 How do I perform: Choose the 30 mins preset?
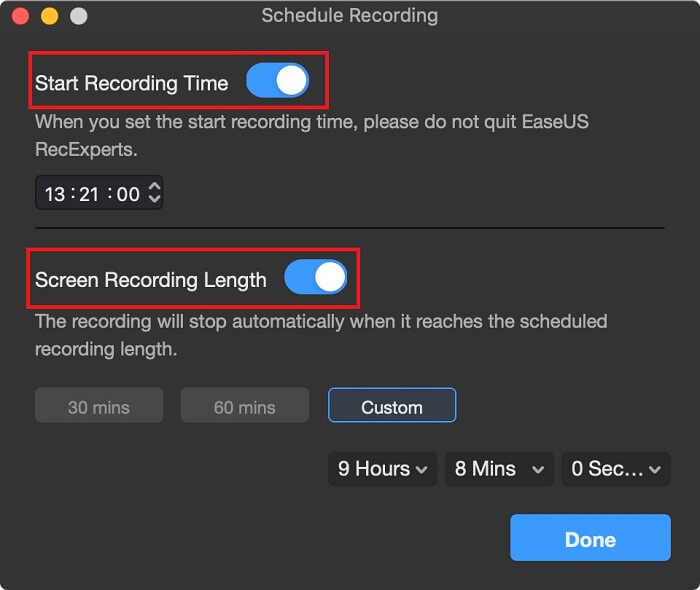tap(99, 405)
